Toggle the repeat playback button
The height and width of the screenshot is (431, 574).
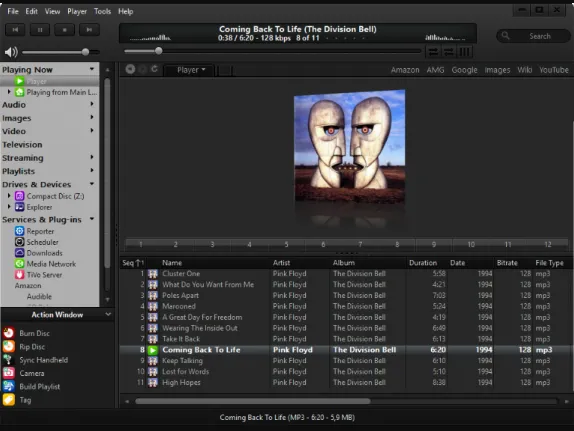pyautogui.click(x=449, y=52)
